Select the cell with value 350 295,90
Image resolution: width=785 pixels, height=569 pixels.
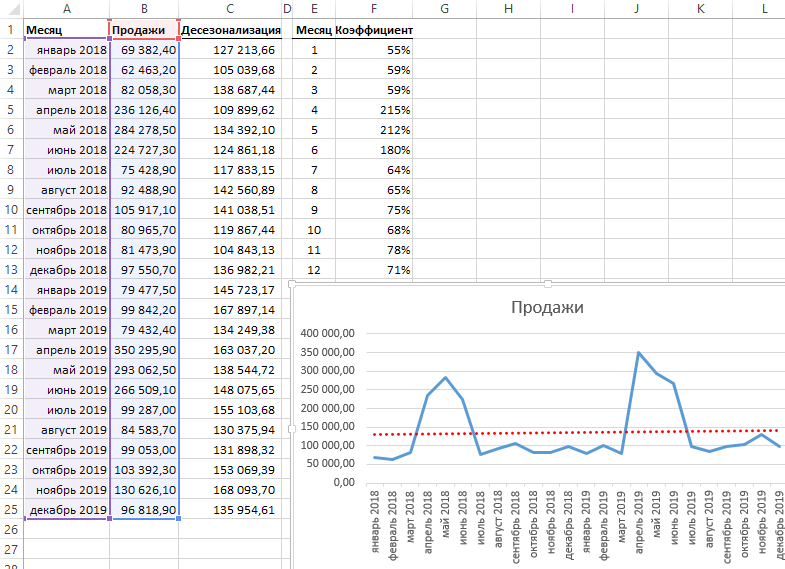pyautogui.click(x=144, y=350)
